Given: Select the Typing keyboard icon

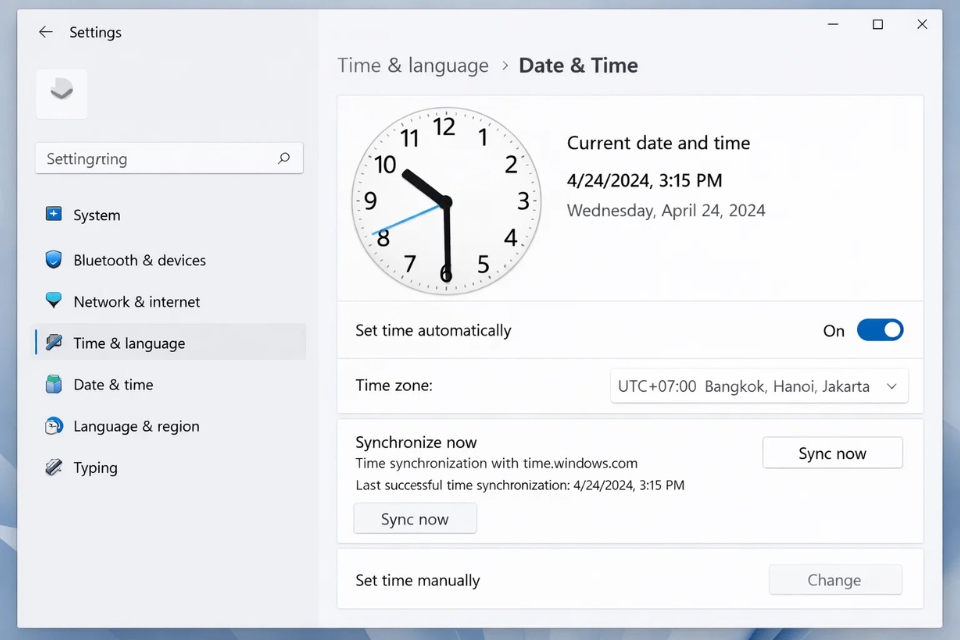Looking at the screenshot, I should pyautogui.click(x=53, y=467).
